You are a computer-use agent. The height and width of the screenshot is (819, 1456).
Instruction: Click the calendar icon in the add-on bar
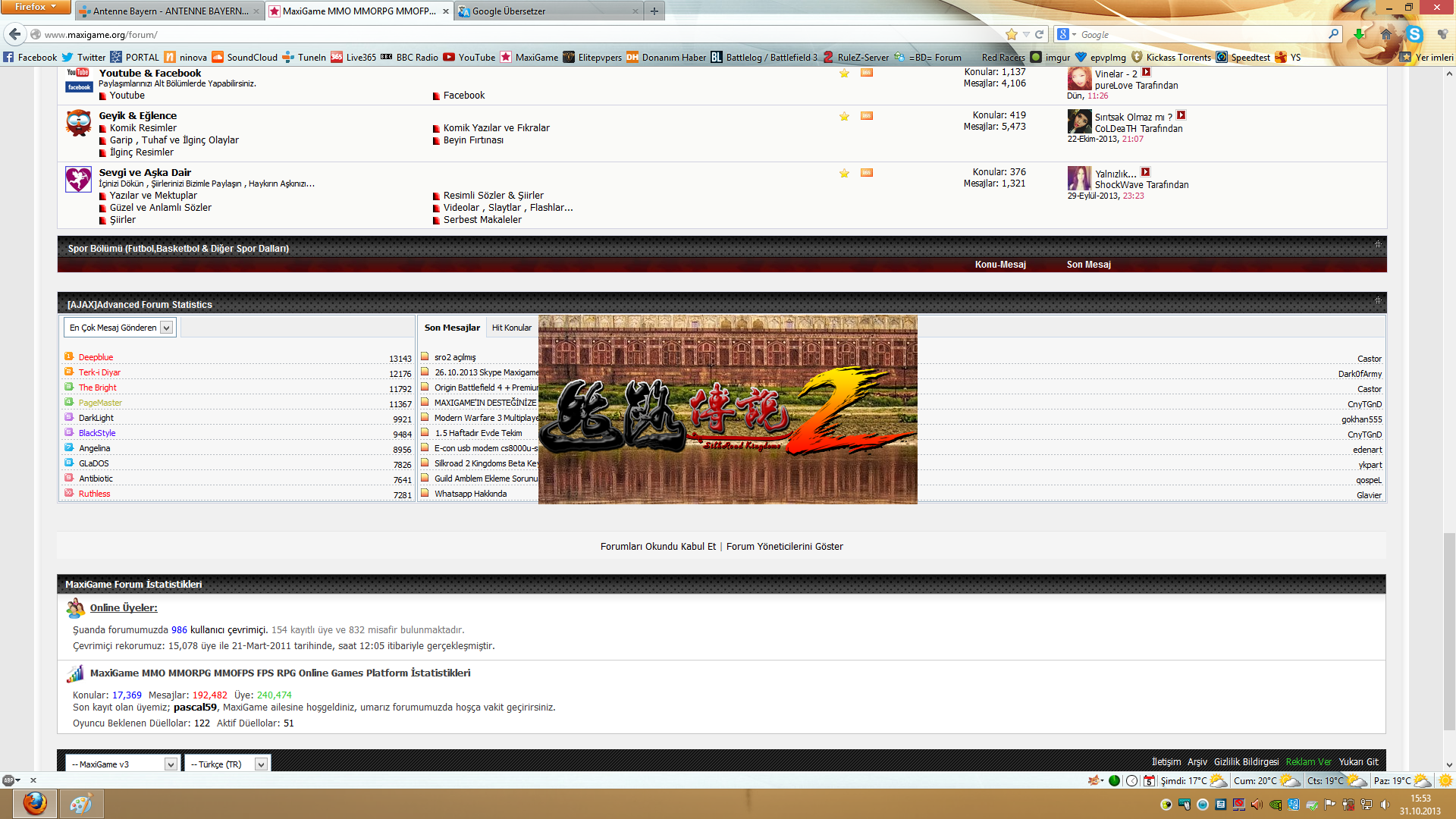pyautogui.click(x=1150, y=780)
